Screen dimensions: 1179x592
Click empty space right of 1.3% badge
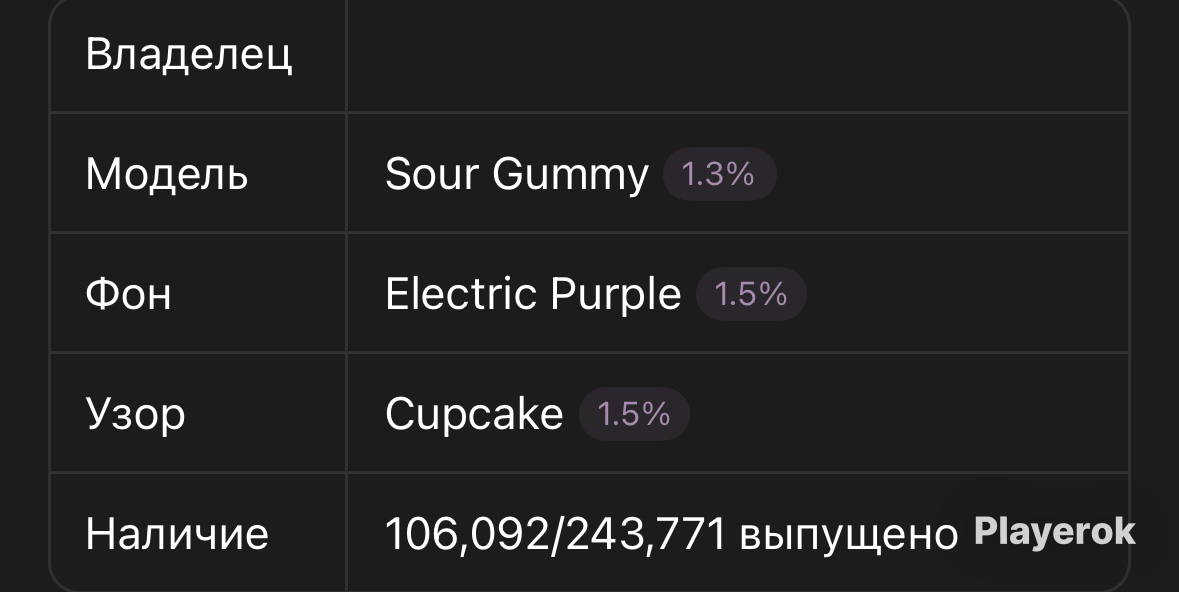click(x=952, y=174)
